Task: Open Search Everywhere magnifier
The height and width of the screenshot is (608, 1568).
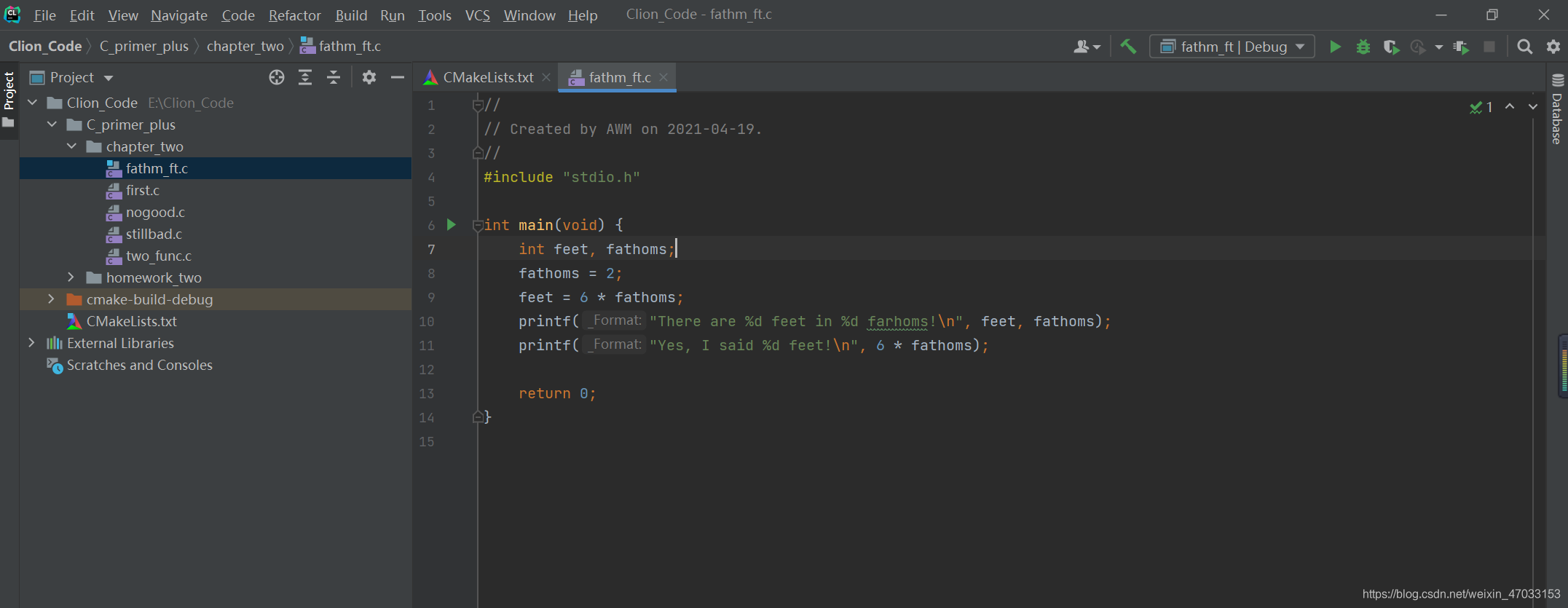Action: pyautogui.click(x=1524, y=47)
